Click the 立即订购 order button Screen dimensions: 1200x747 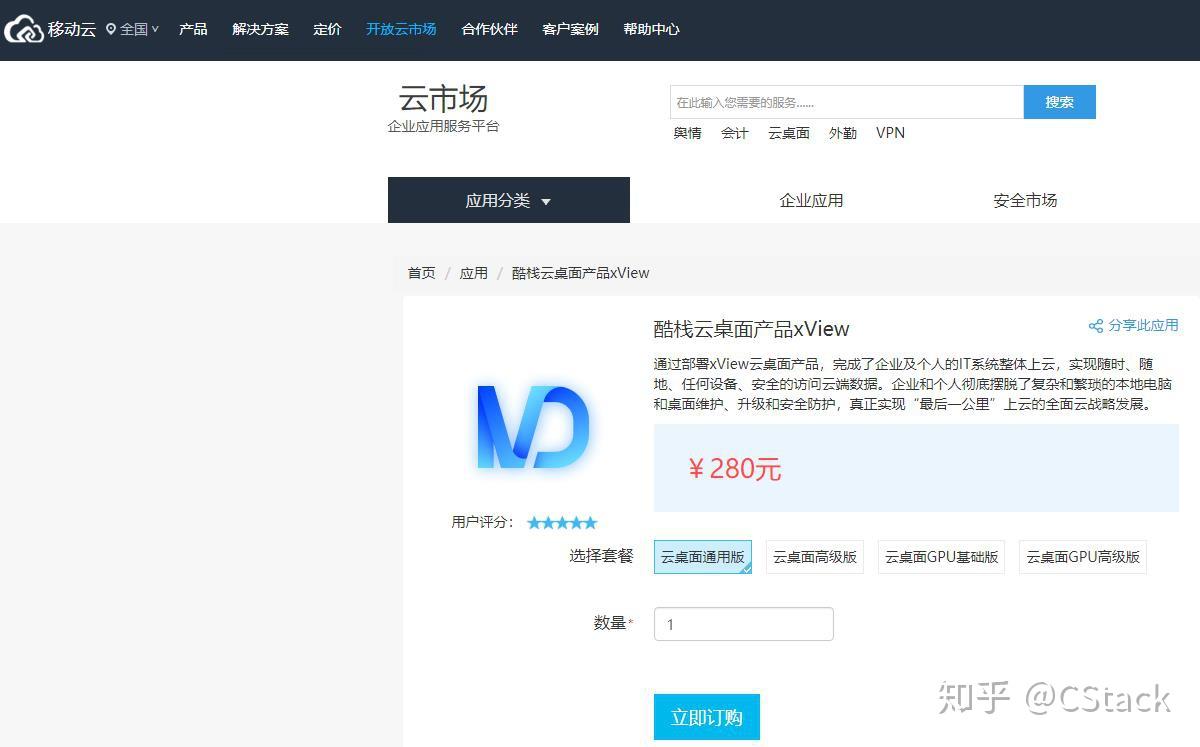click(706, 716)
